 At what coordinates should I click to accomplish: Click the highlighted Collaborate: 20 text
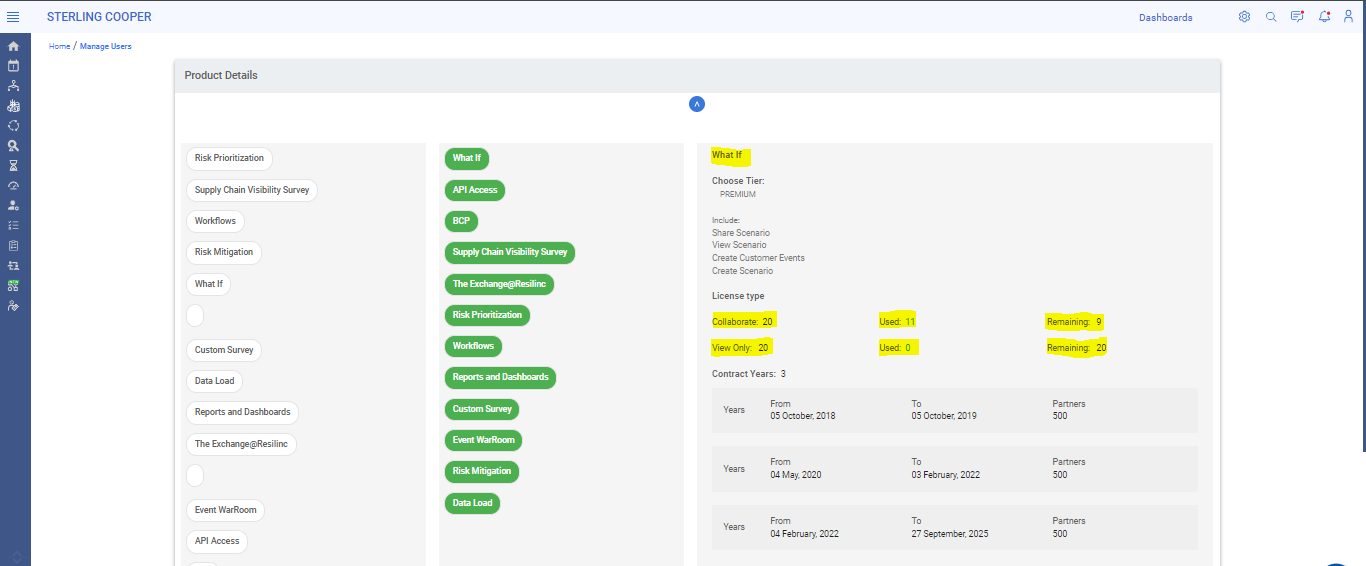(x=743, y=322)
